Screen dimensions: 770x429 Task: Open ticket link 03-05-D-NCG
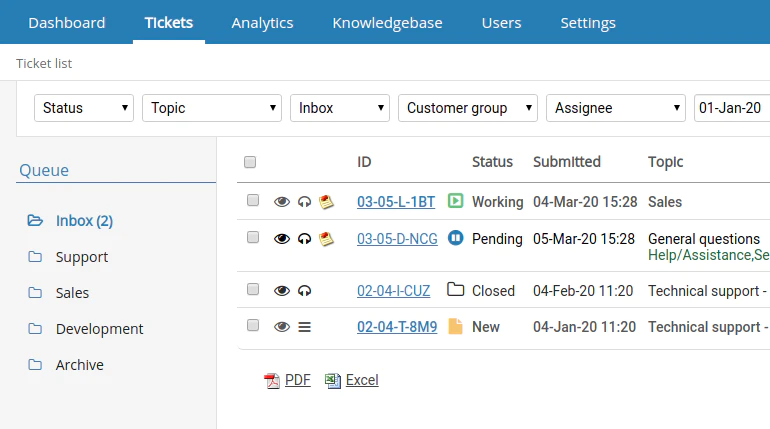click(397, 239)
